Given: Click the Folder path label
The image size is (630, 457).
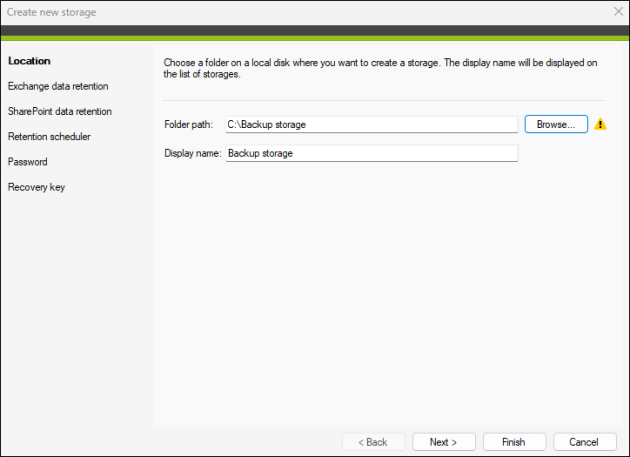Looking at the screenshot, I should pos(188,125).
